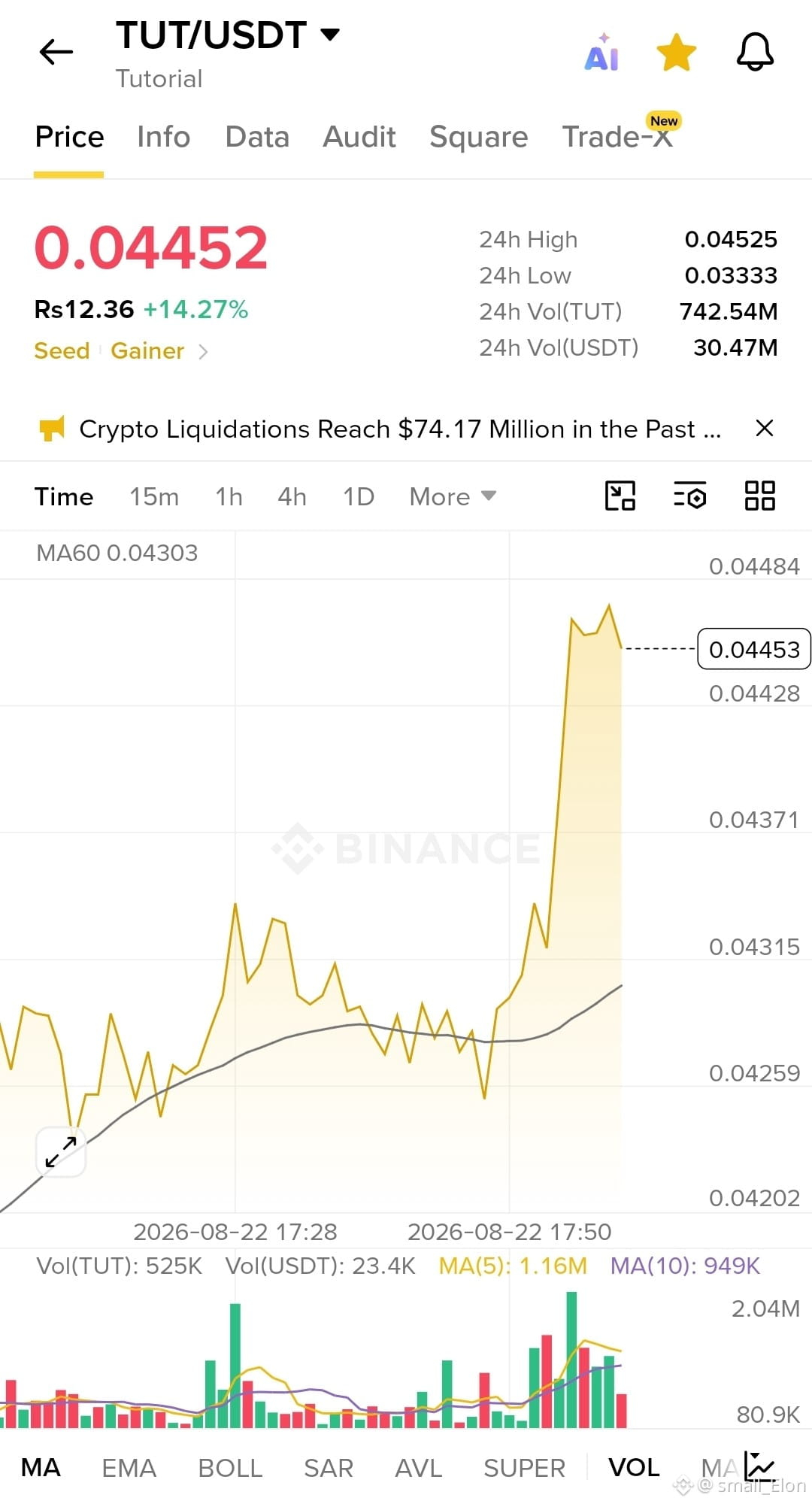Open the More timeframes dropdown

click(x=453, y=496)
